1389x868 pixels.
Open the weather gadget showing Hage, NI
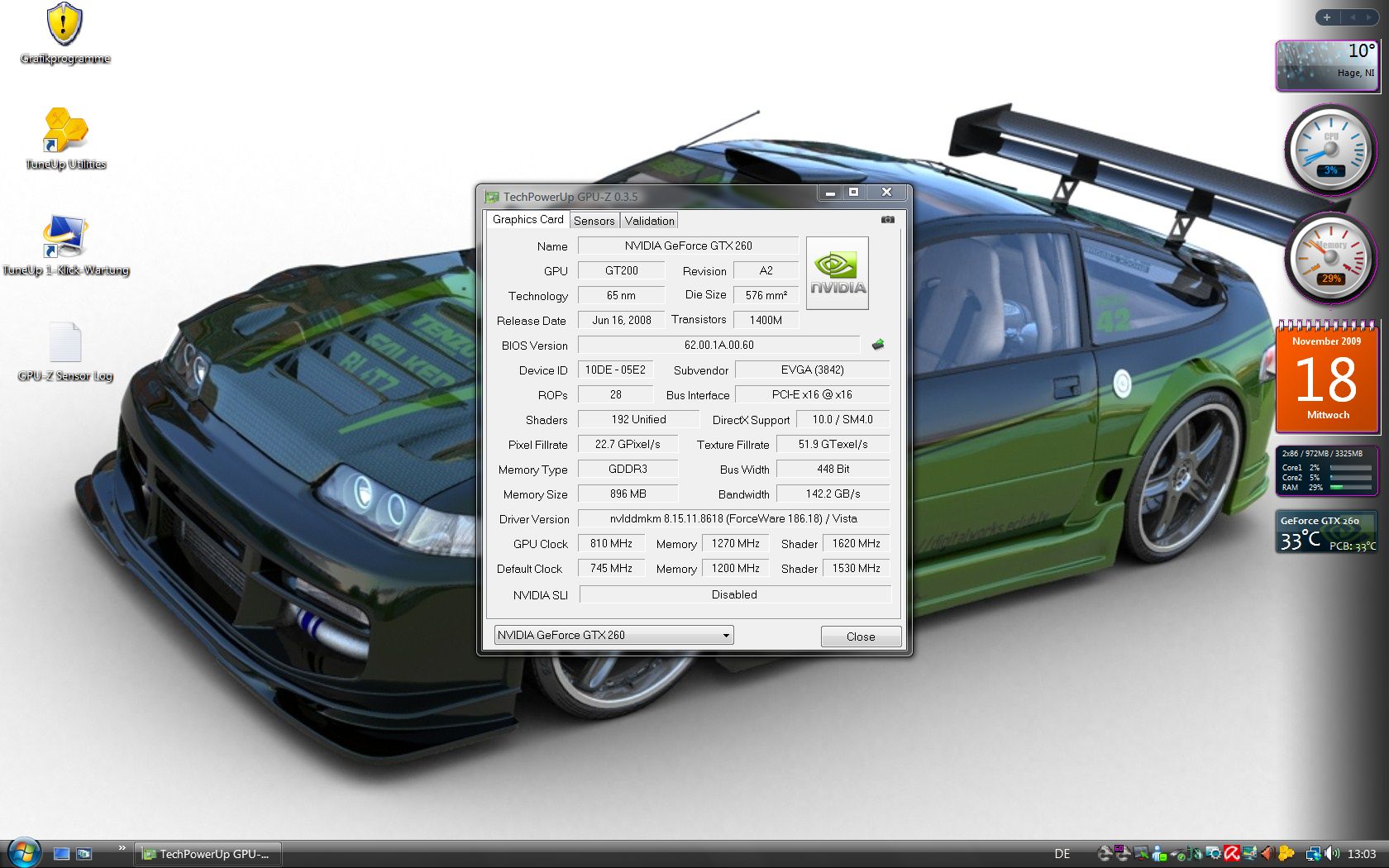click(1327, 65)
